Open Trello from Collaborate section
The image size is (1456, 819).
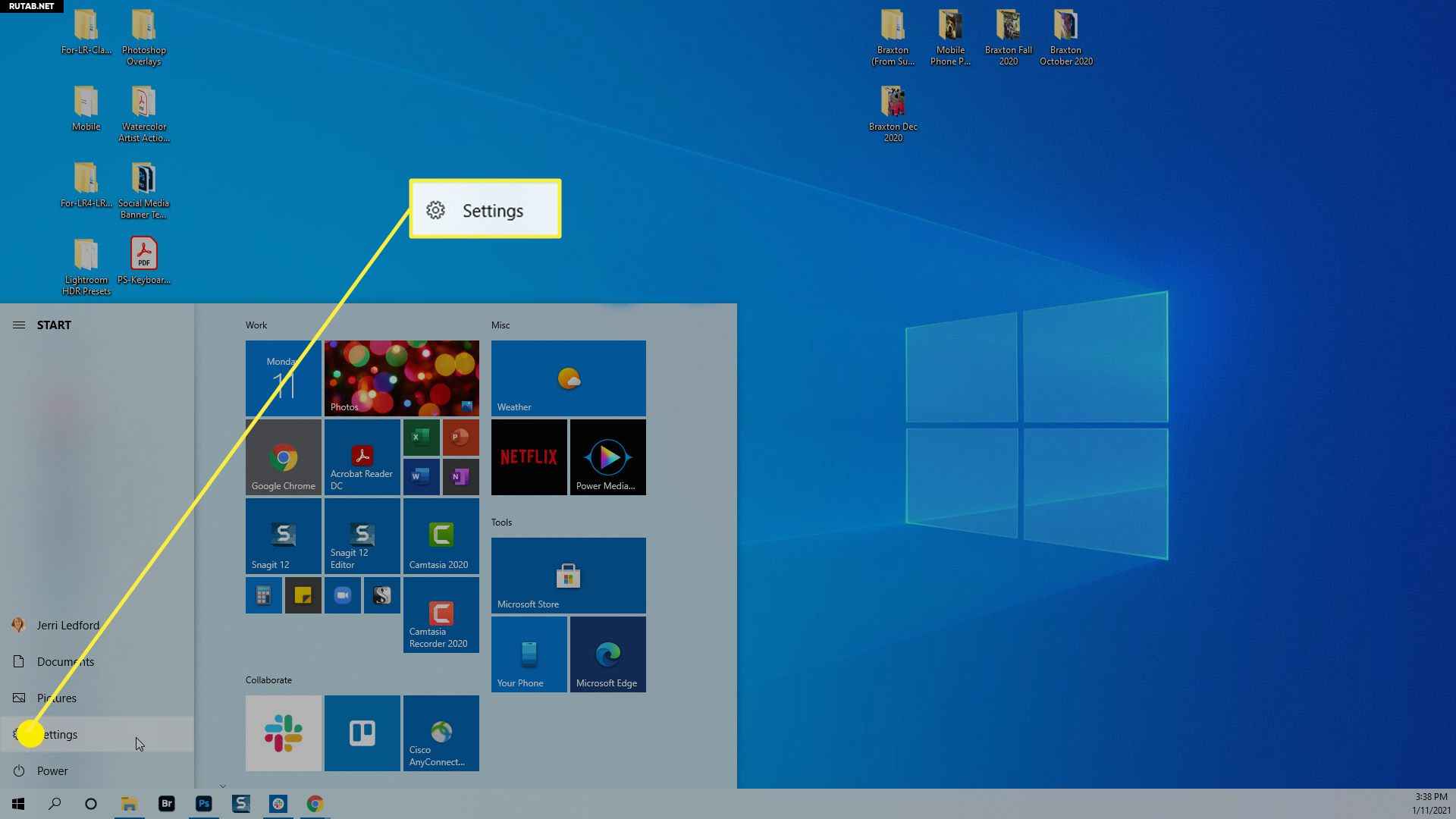[x=362, y=732]
